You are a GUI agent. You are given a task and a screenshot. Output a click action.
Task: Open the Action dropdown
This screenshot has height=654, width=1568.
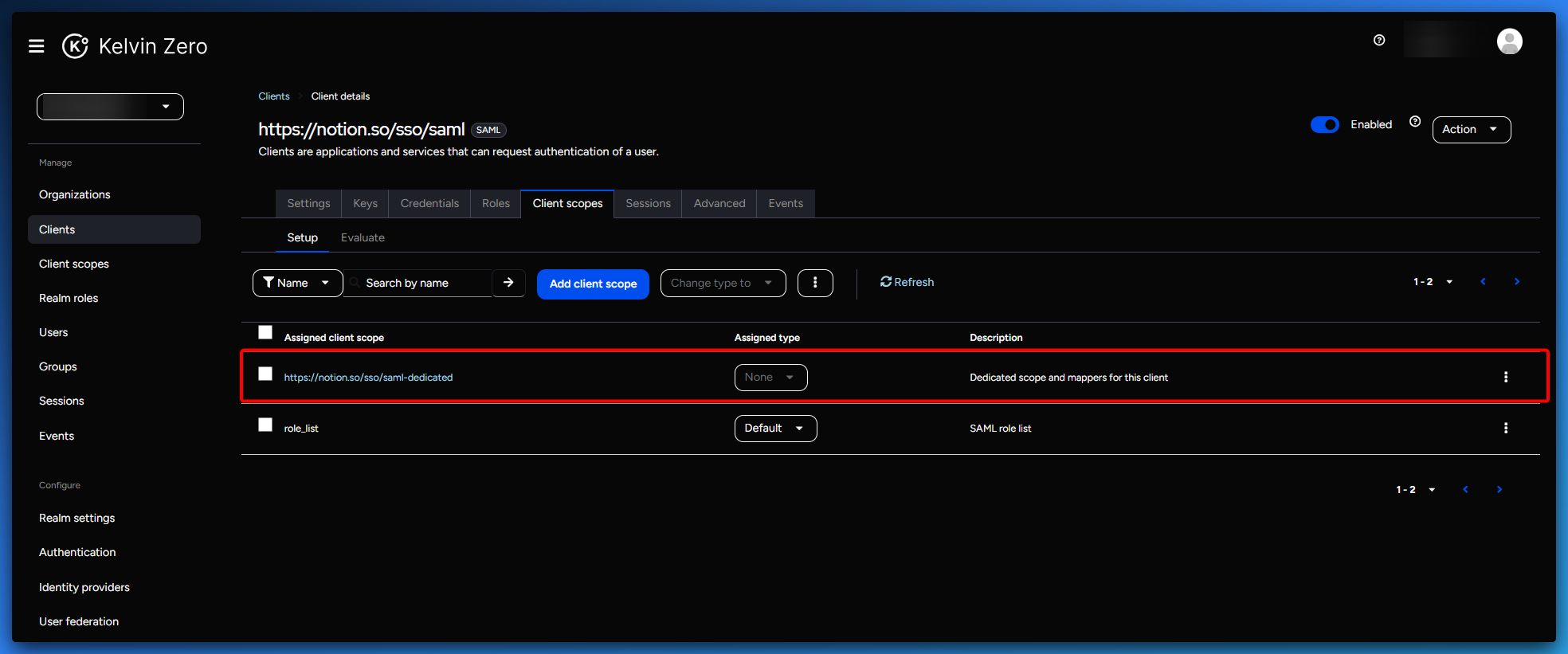pos(1471,129)
